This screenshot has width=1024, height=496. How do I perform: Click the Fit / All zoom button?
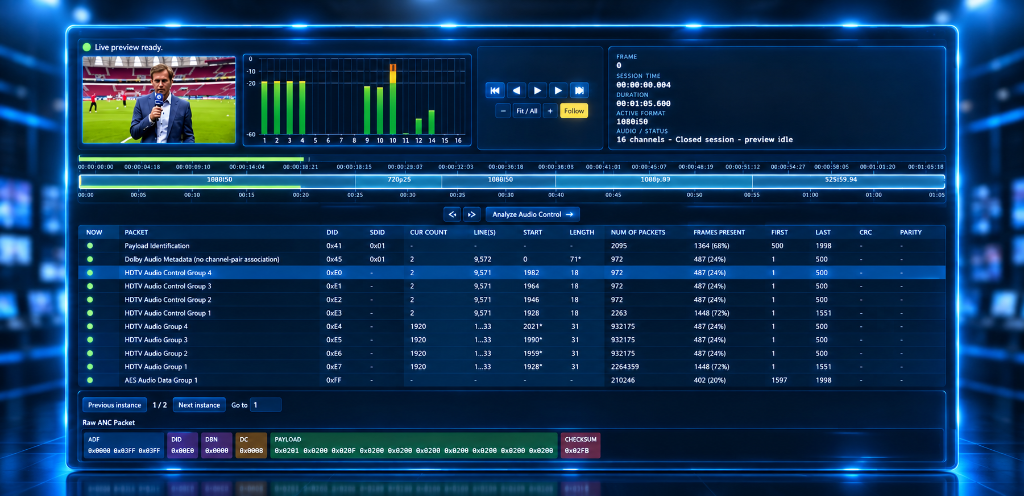click(526, 111)
